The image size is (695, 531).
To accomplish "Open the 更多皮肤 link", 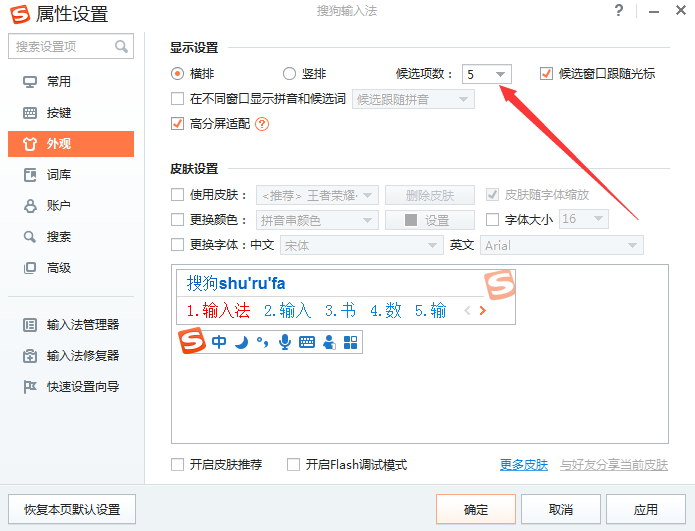I will (524, 465).
